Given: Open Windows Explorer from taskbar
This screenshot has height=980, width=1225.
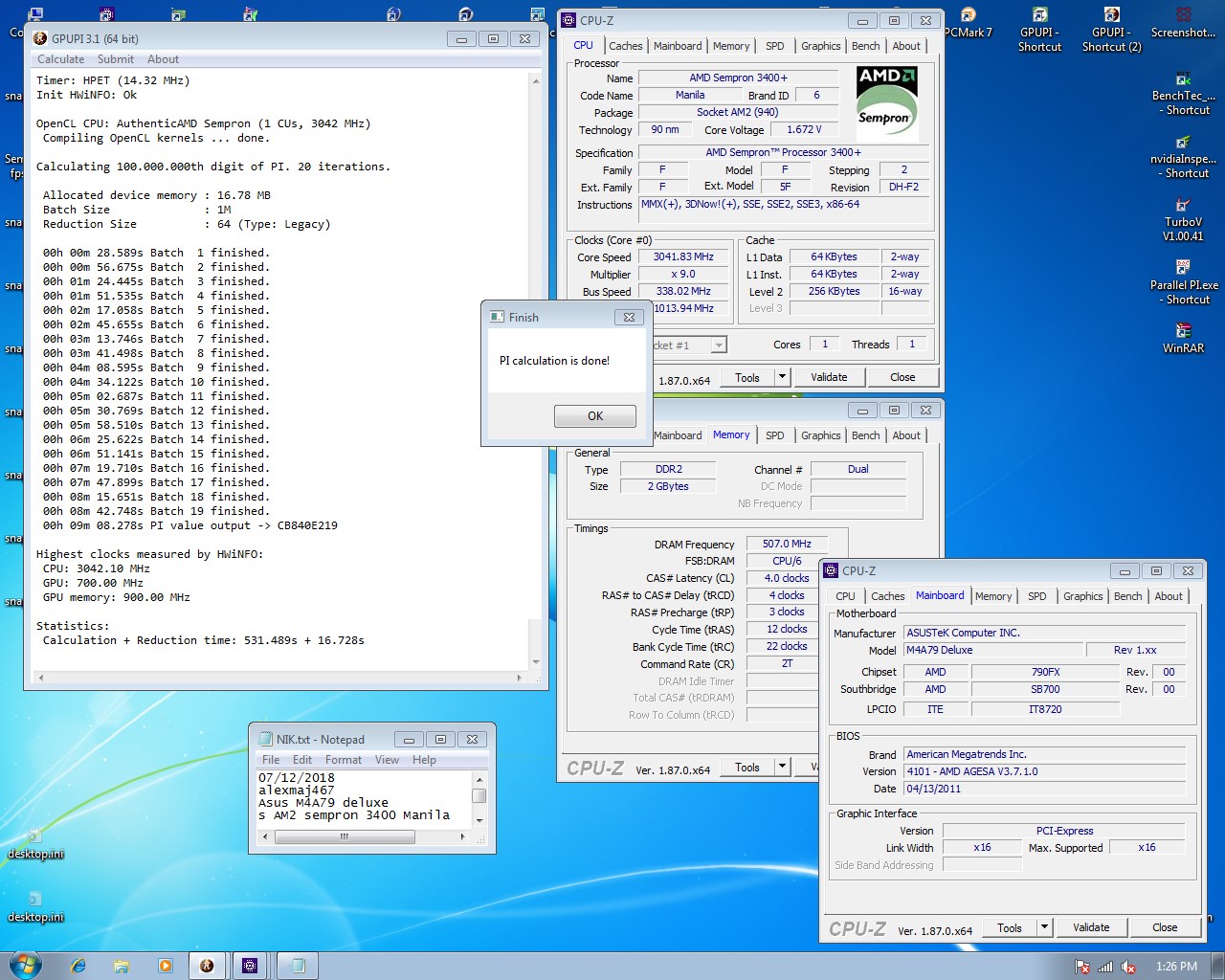Looking at the screenshot, I should pyautogui.click(x=122, y=967).
